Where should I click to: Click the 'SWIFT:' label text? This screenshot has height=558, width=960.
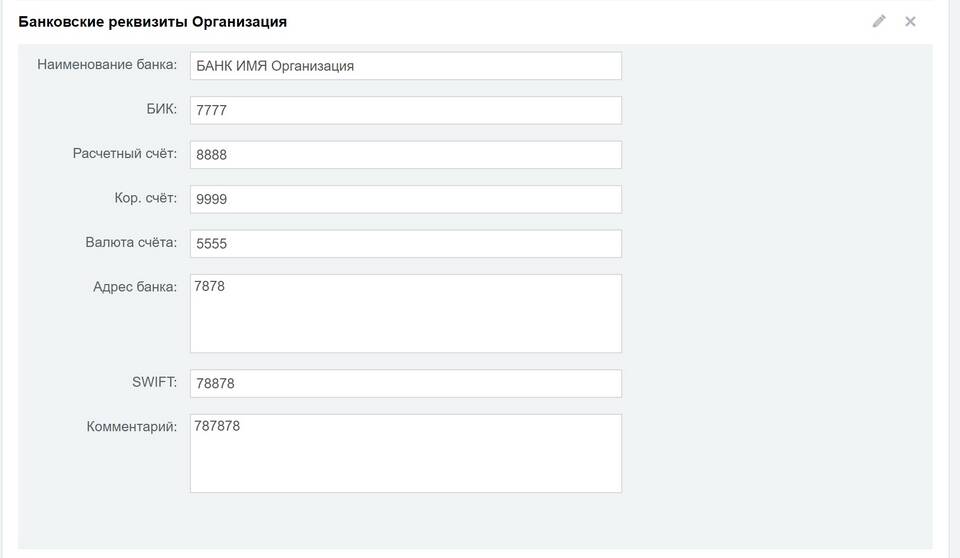click(x=153, y=382)
